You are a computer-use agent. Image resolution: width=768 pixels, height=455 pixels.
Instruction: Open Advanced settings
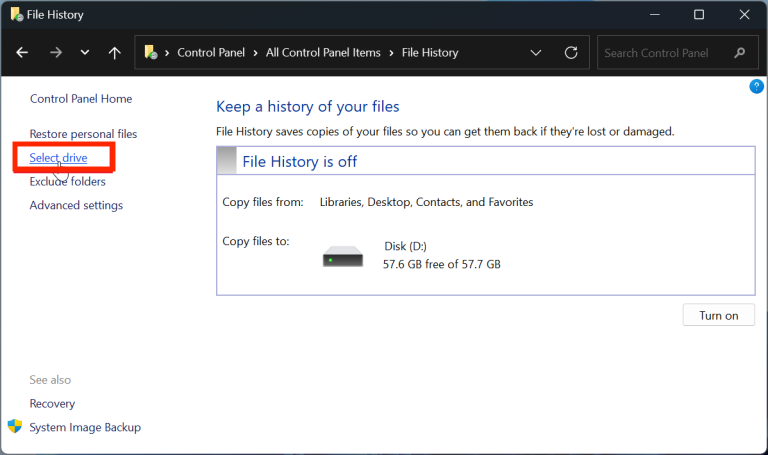tap(76, 205)
